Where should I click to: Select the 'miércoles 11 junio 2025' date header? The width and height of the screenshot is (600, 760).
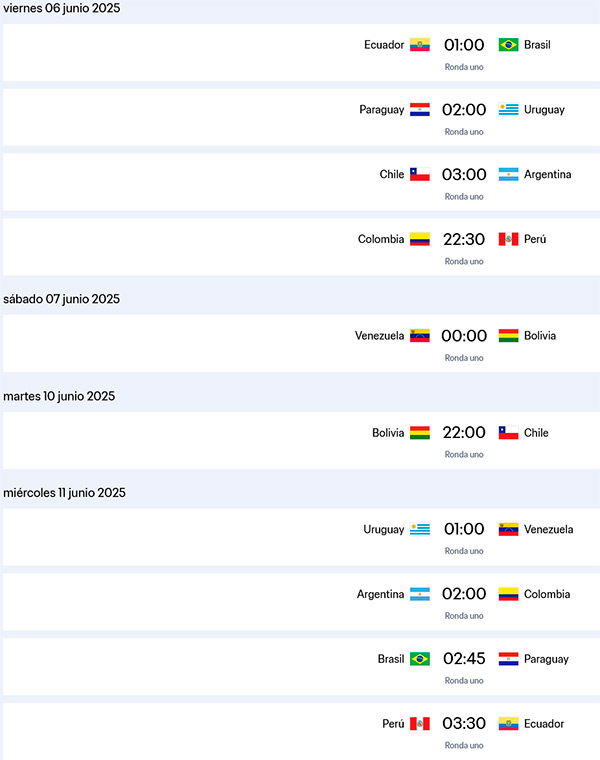pos(64,493)
